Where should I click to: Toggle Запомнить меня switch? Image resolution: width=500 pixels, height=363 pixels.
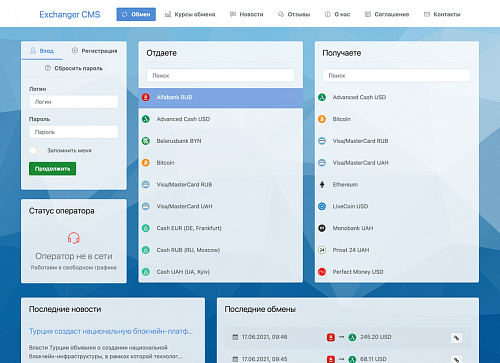(35, 150)
